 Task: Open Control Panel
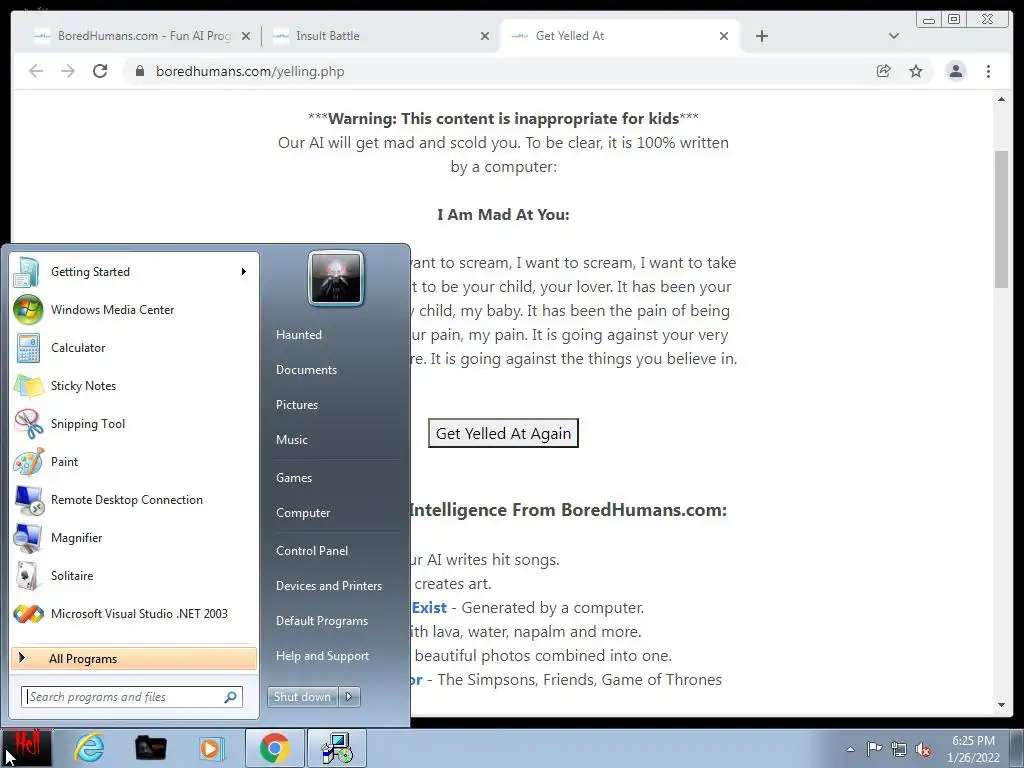(312, 551)
